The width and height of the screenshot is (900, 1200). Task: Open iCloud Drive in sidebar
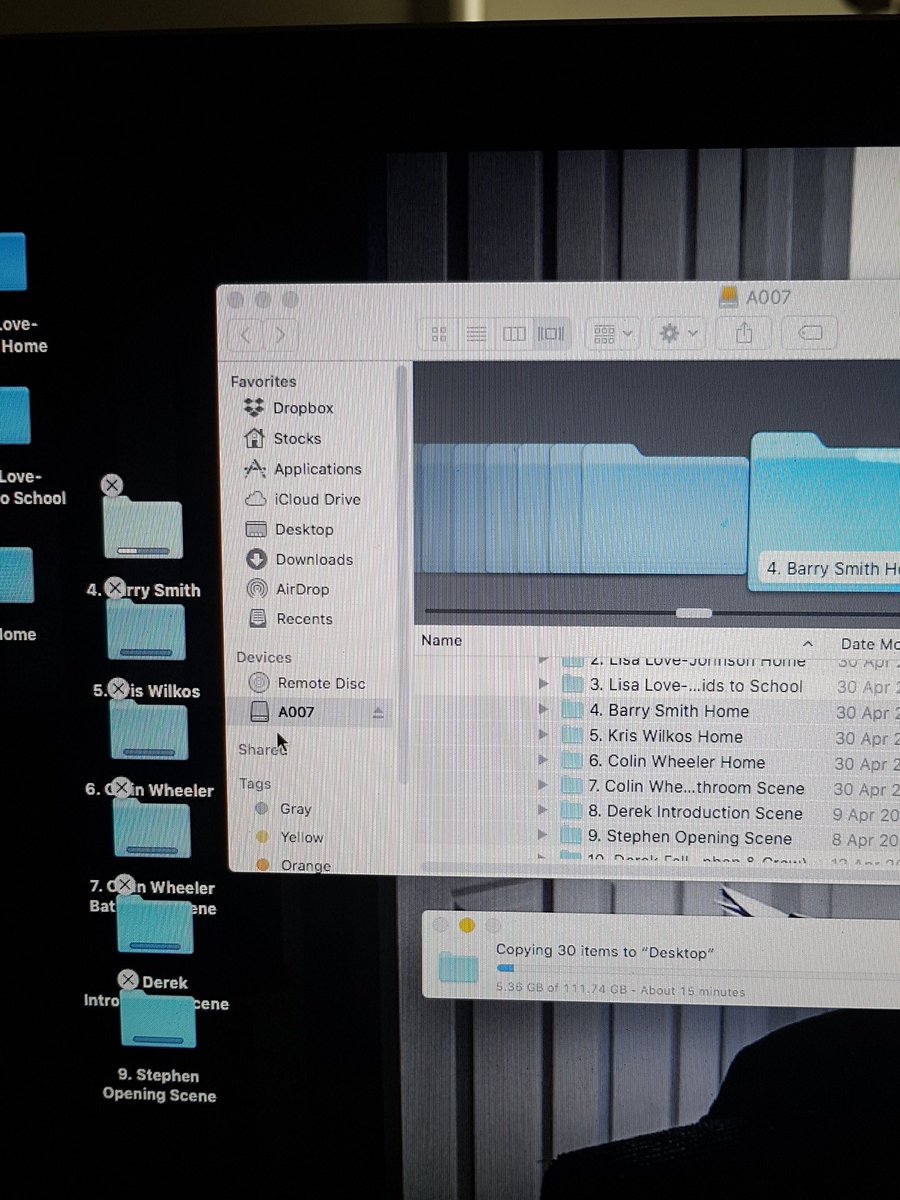317,499
